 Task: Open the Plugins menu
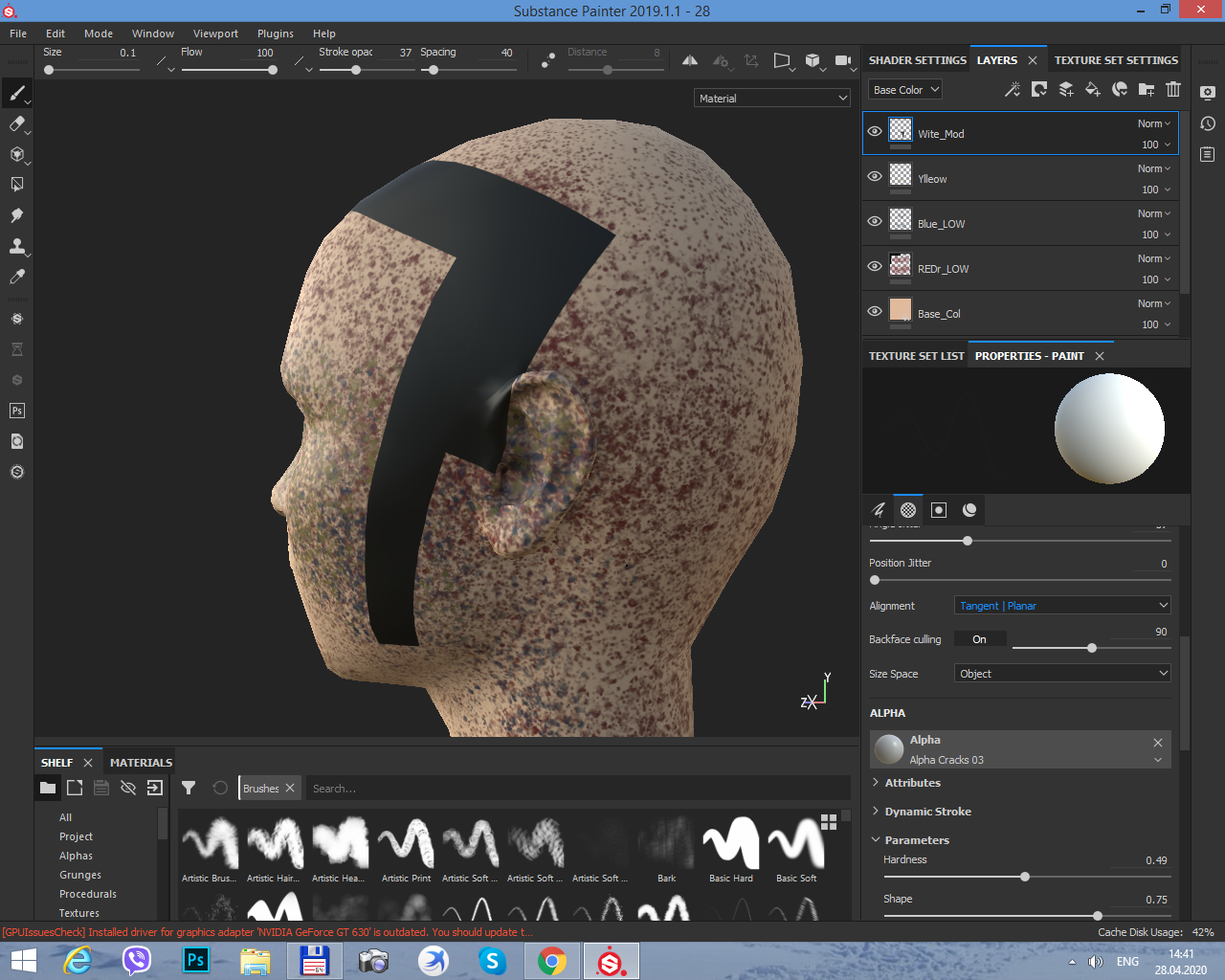276,33
